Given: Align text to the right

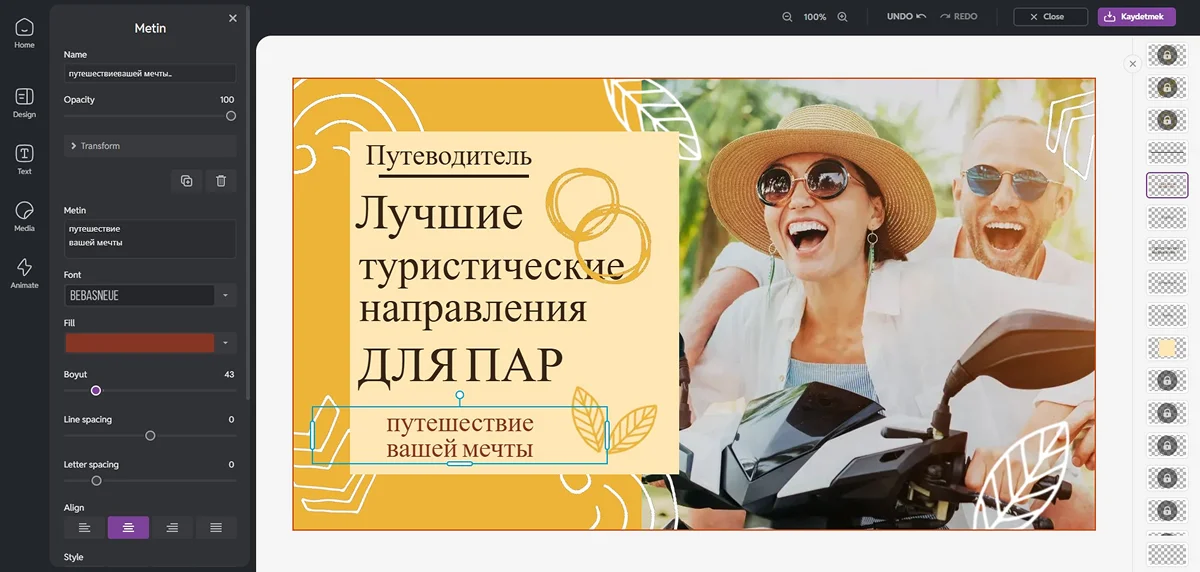Looking at the screenshot, I should click(172, 528).
